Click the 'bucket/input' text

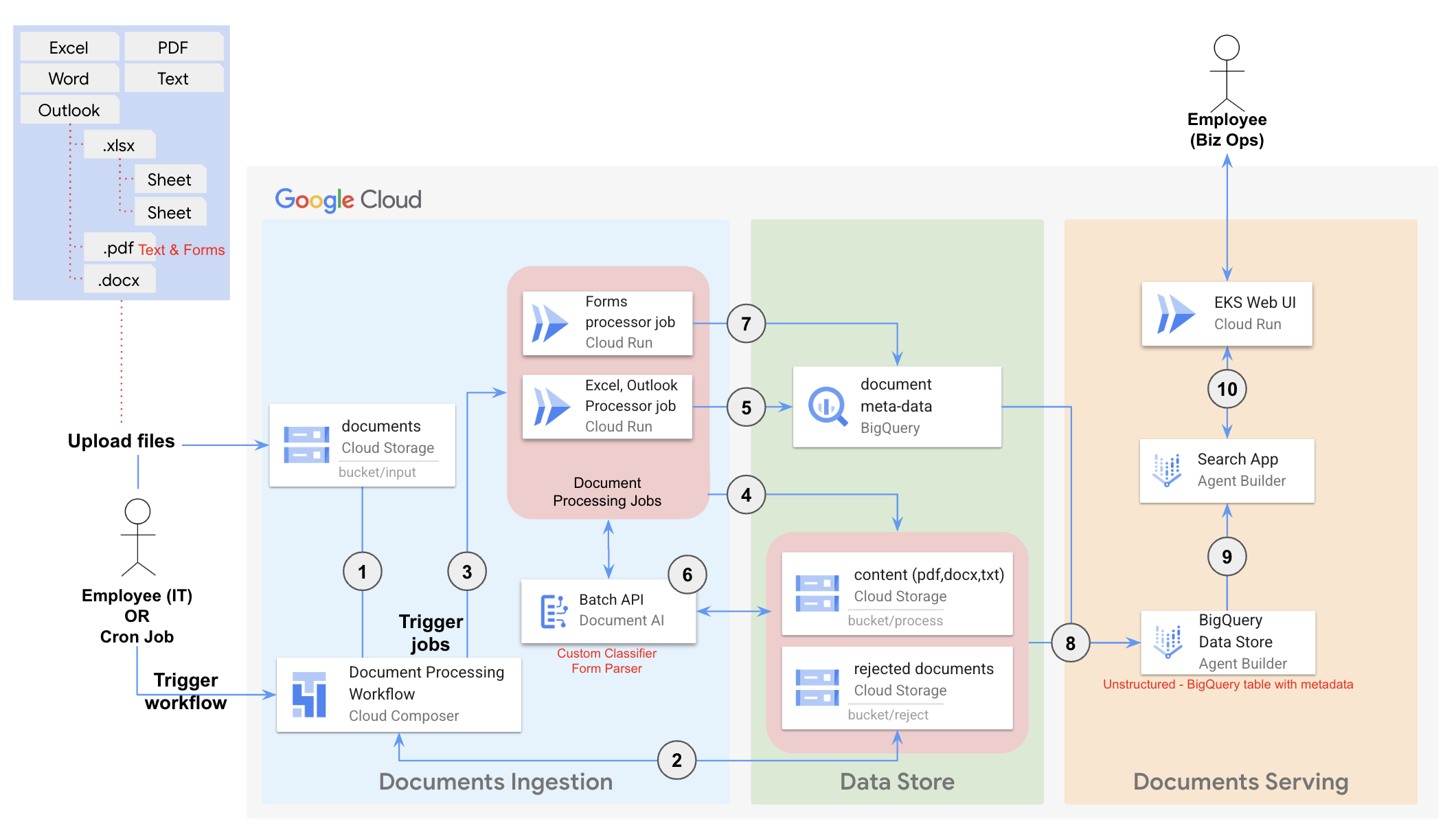coord(377,472)
